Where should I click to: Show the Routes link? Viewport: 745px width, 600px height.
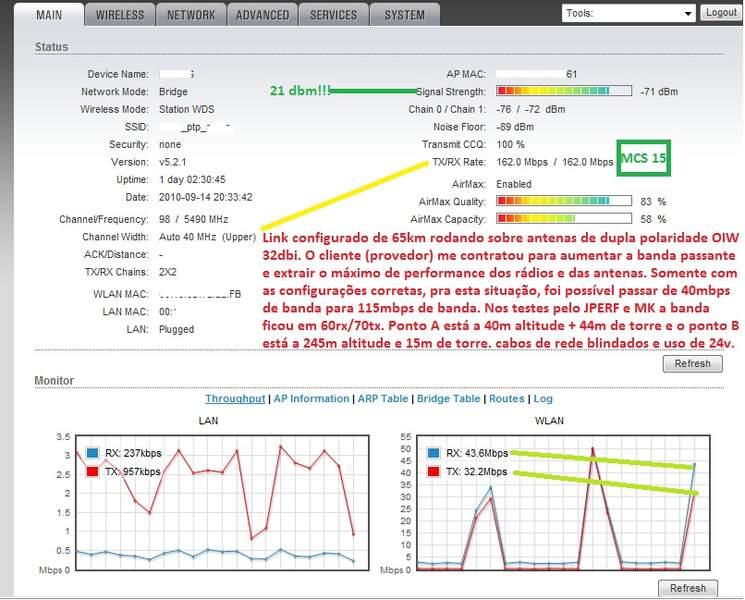click(x=506, y=399)
